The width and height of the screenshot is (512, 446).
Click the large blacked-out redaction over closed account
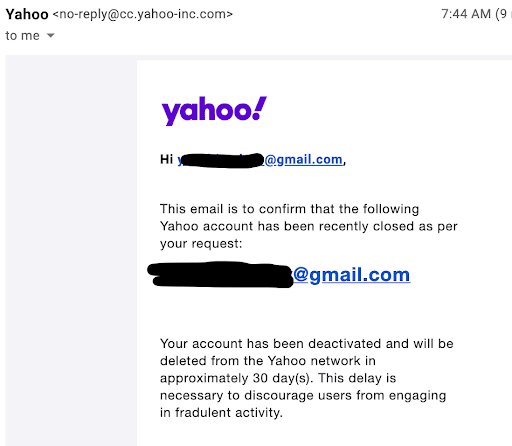(220, 275)
